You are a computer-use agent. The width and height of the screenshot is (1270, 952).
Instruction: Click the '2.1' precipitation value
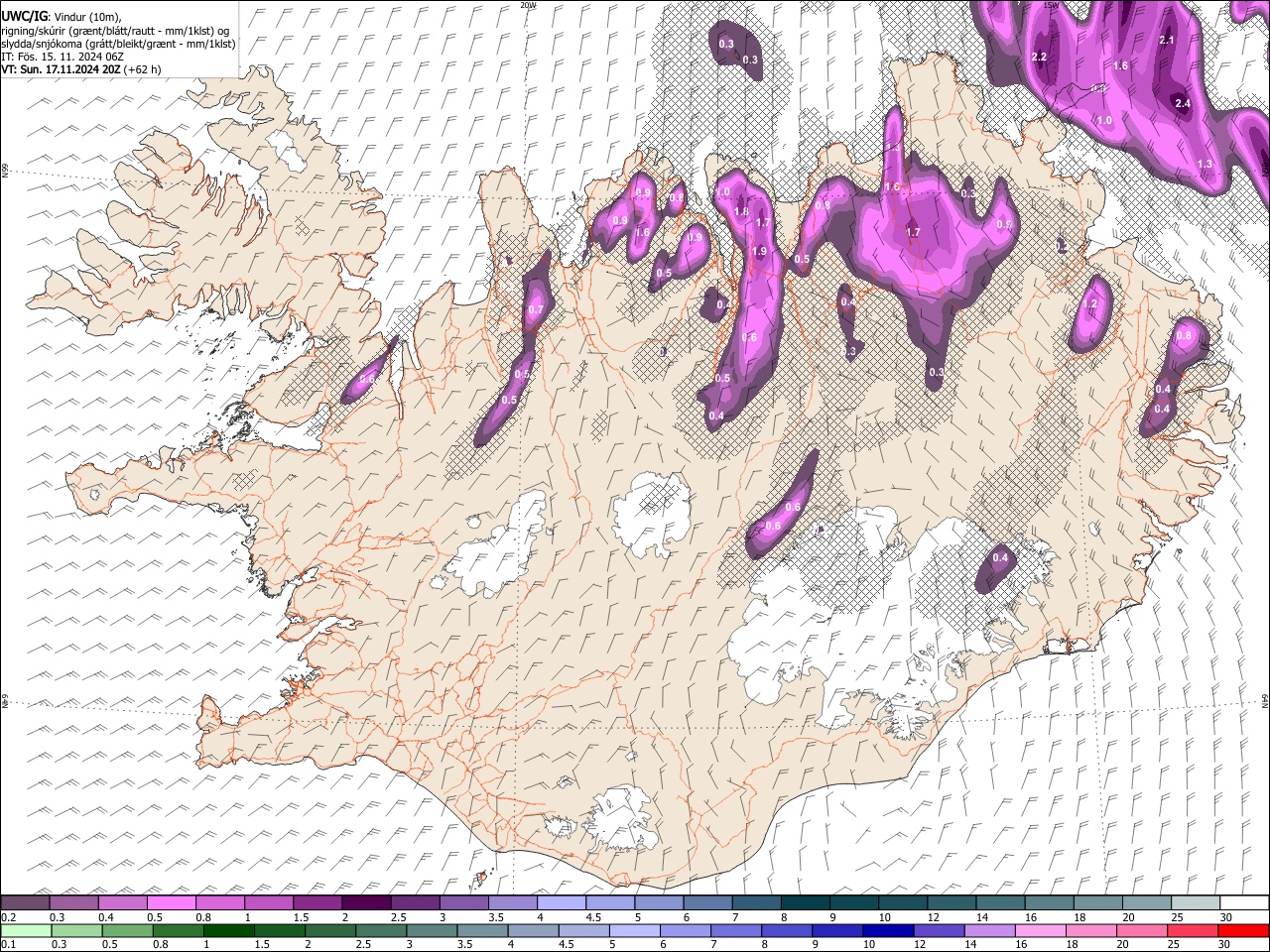[1167, 40]
